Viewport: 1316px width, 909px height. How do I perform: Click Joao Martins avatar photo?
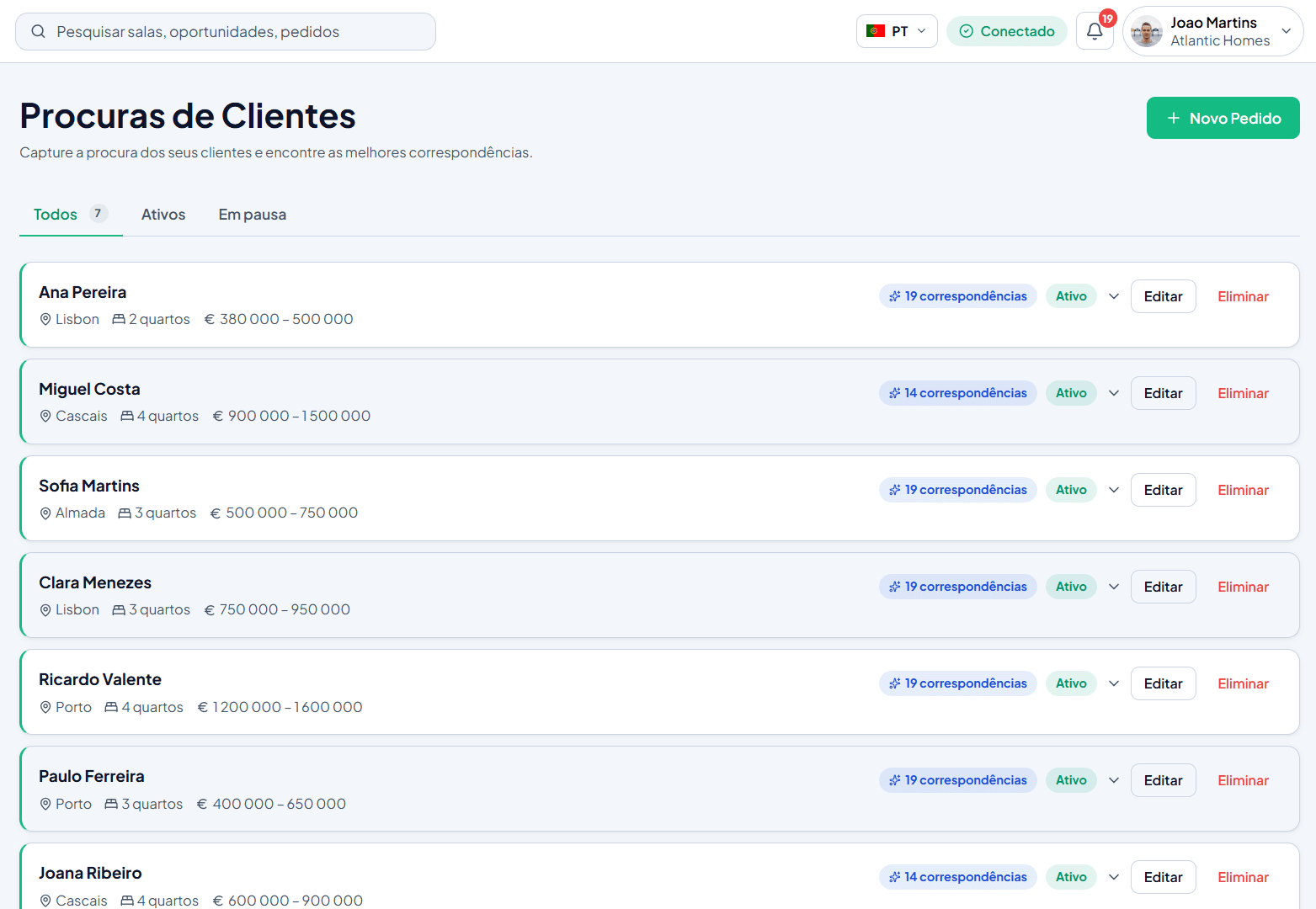(1146, 32)
